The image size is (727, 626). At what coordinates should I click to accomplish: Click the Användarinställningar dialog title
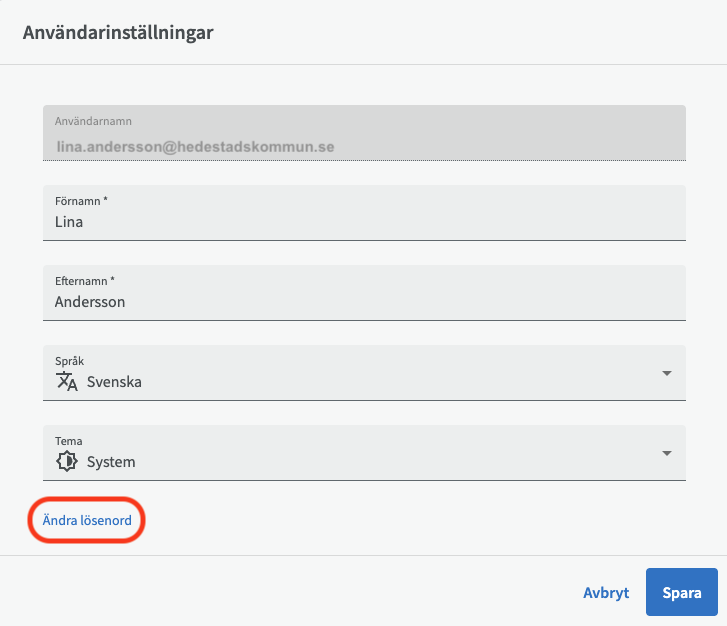tap(118, 32)
